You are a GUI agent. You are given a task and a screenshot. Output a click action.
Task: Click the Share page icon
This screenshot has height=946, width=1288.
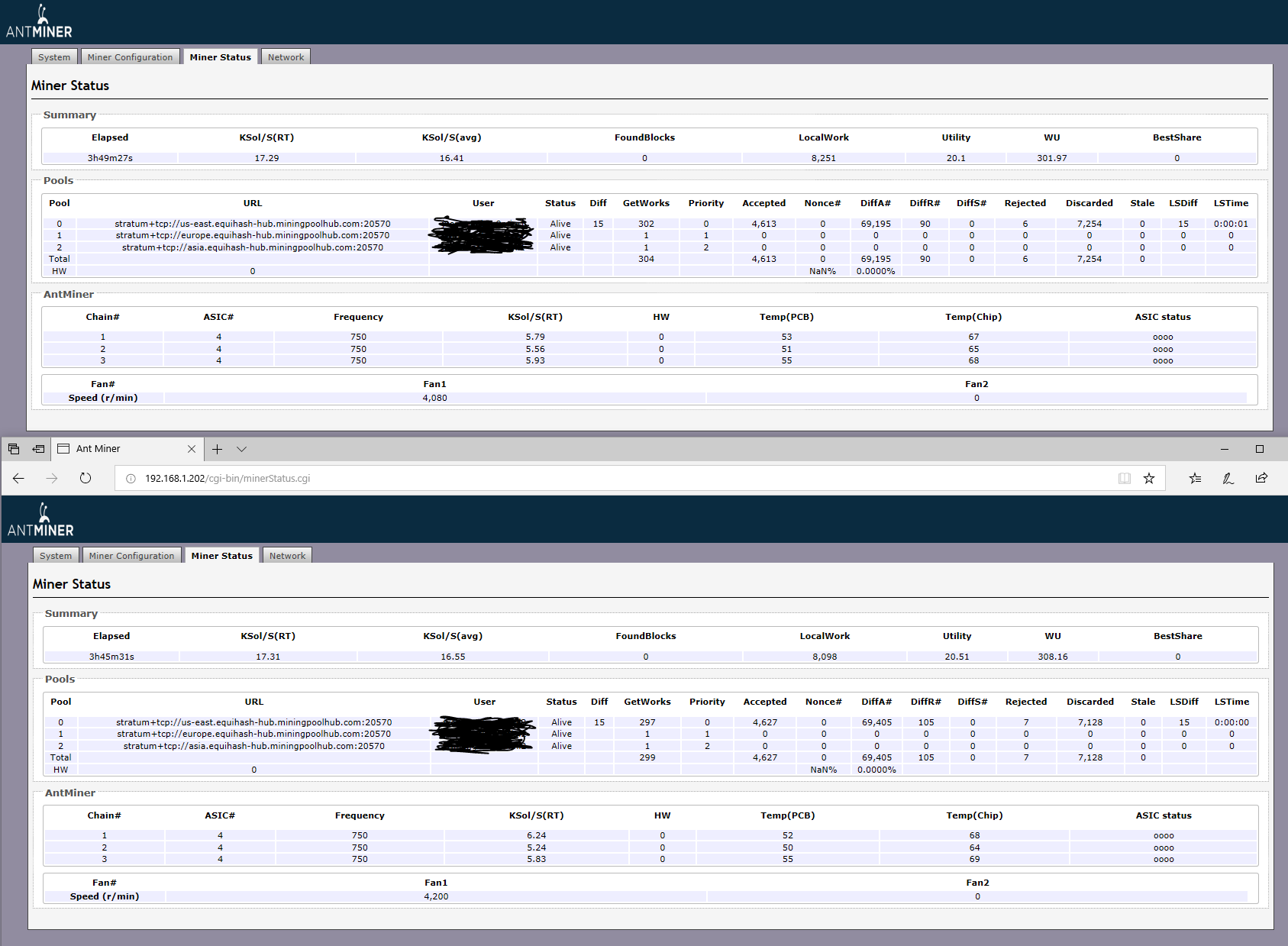[x=1261, y=478]
